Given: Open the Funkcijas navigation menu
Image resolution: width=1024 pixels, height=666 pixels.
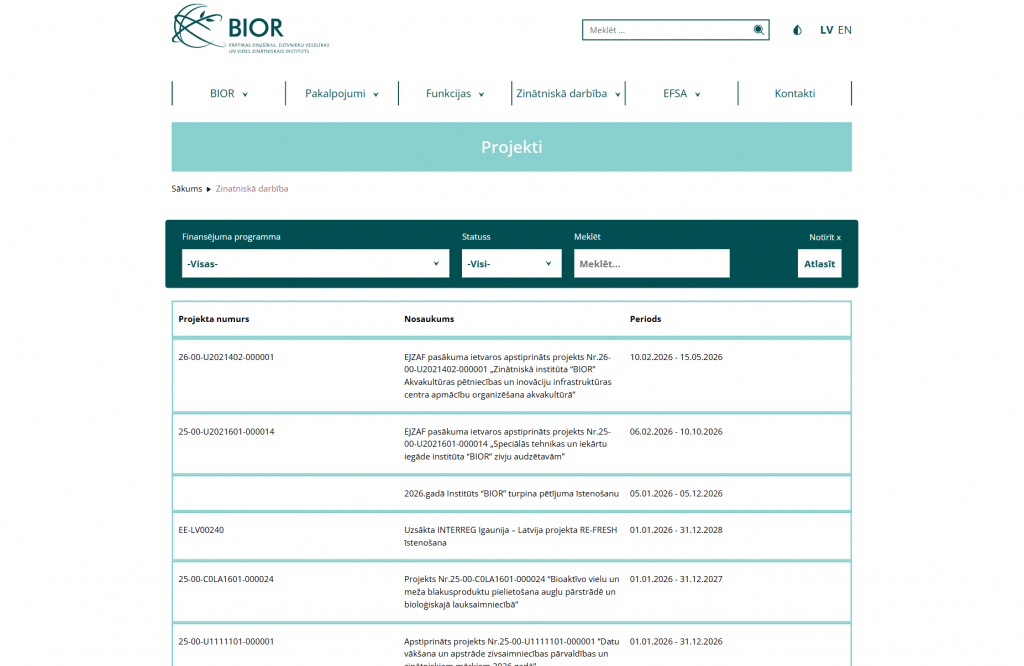Looking at the screenshot, I should 454,94.
